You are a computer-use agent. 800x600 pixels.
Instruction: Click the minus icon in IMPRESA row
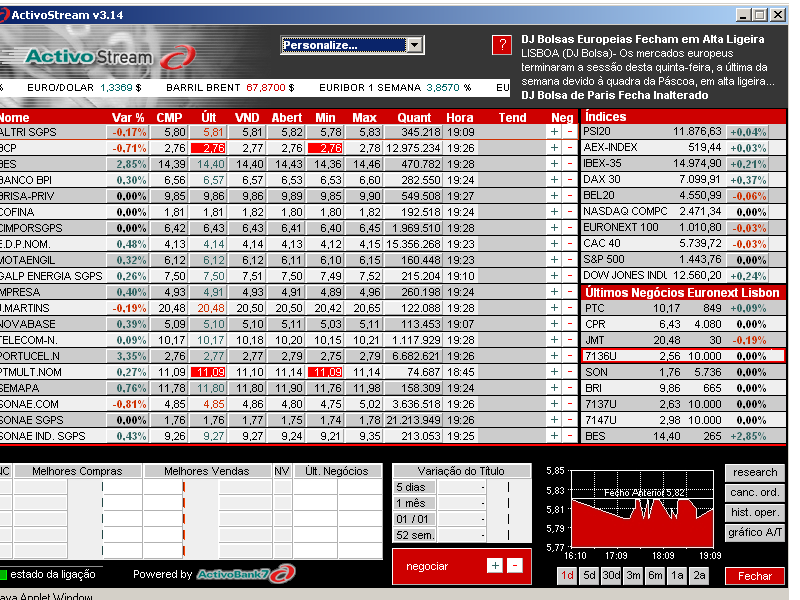[x=569, y=292]
